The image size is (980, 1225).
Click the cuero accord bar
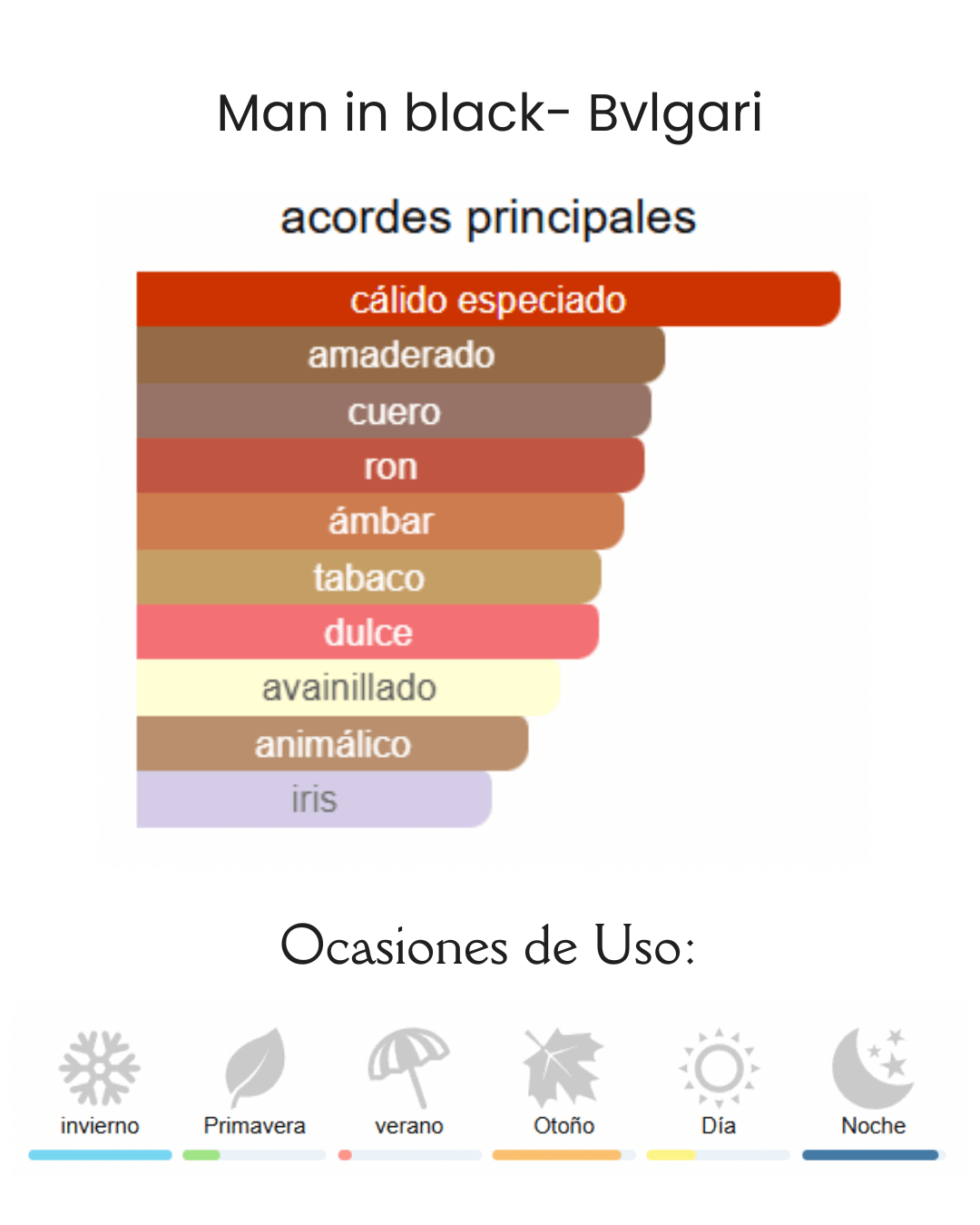pyautogui.click(x=394, y=411)
